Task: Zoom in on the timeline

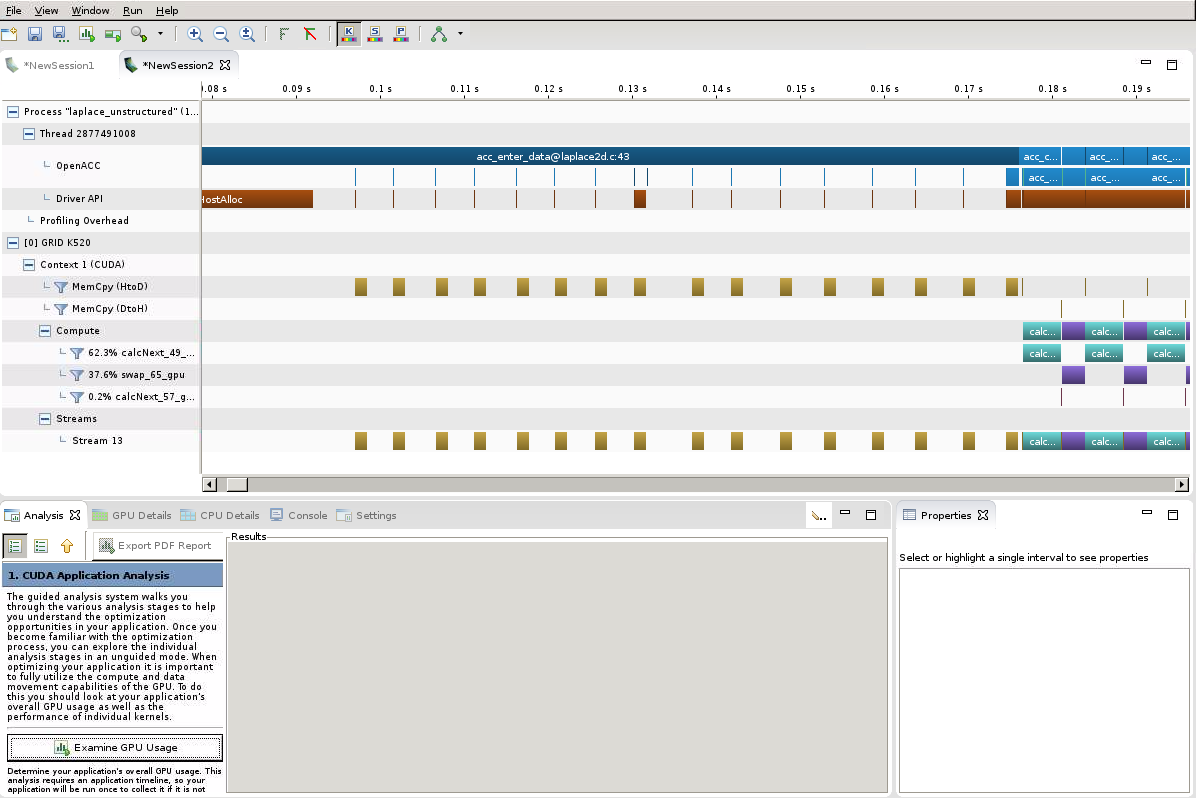Action: [195, 34]
